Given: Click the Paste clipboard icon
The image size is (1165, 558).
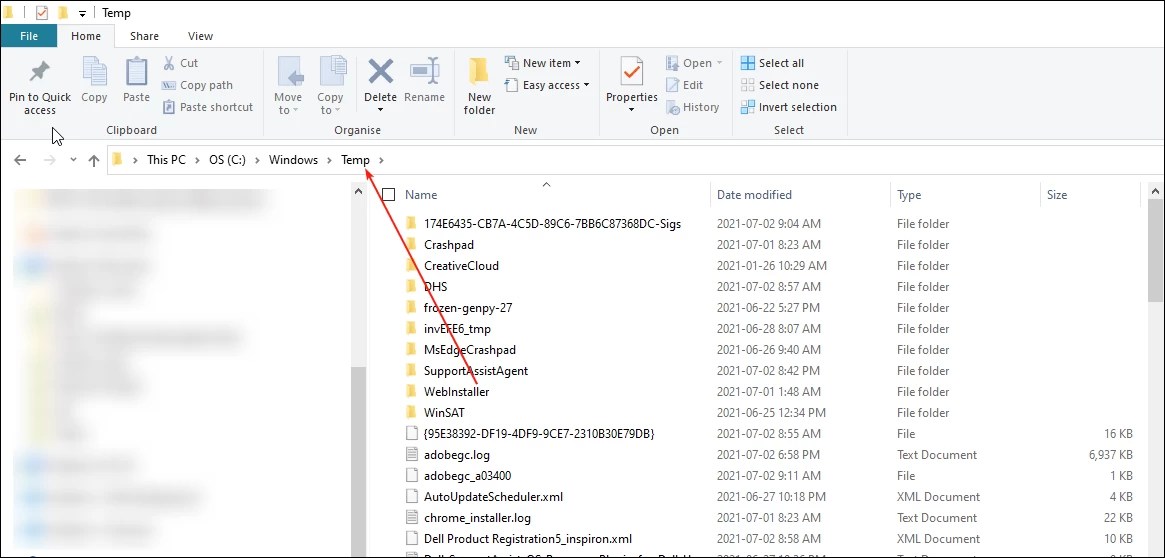Looking at the screenshot, I should click(137, 72).
